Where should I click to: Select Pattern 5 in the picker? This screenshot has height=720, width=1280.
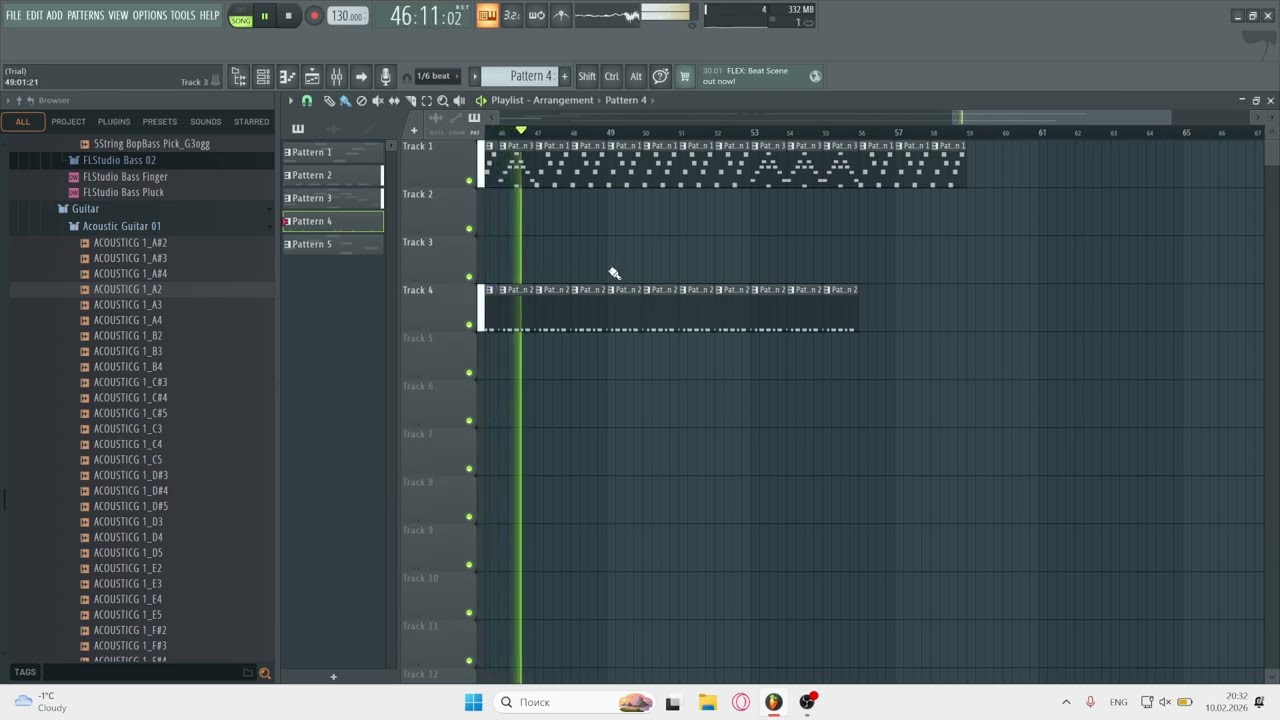point(333,244)
